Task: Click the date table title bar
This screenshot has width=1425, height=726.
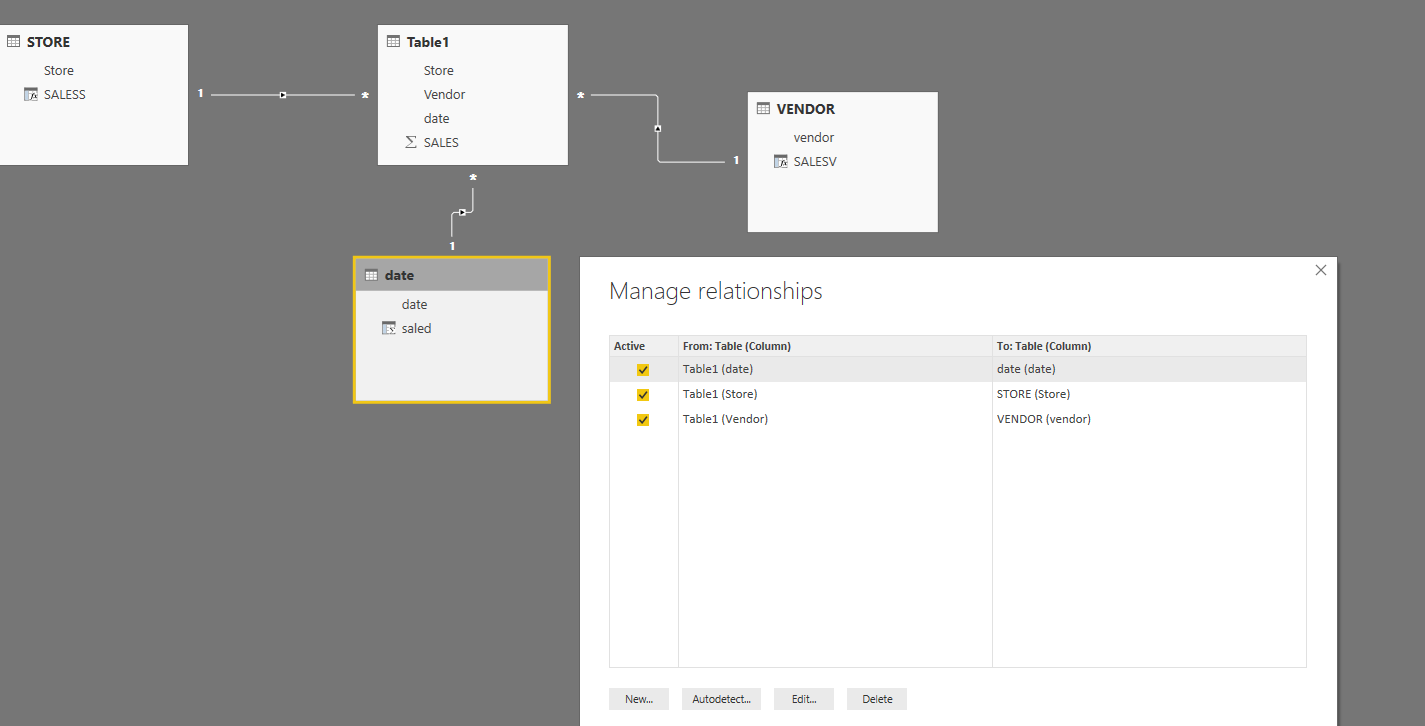Action: [x=451, y=275]
